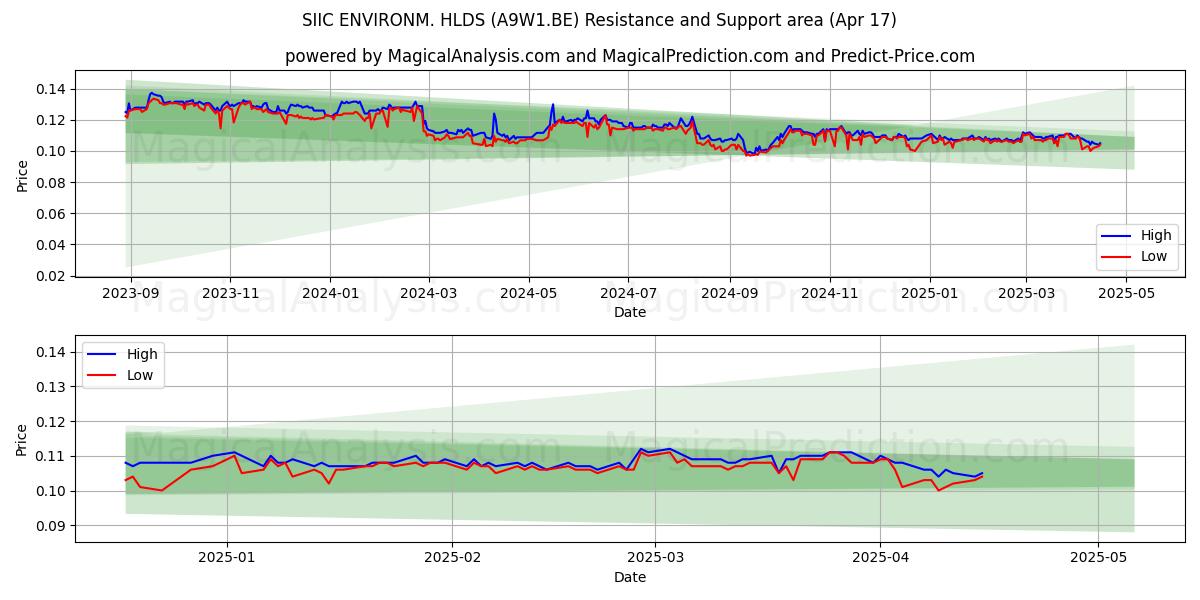The image size is (1200, 600).
Task: Click the bottom chart 'Date' axis label
Action: point(630,577)
